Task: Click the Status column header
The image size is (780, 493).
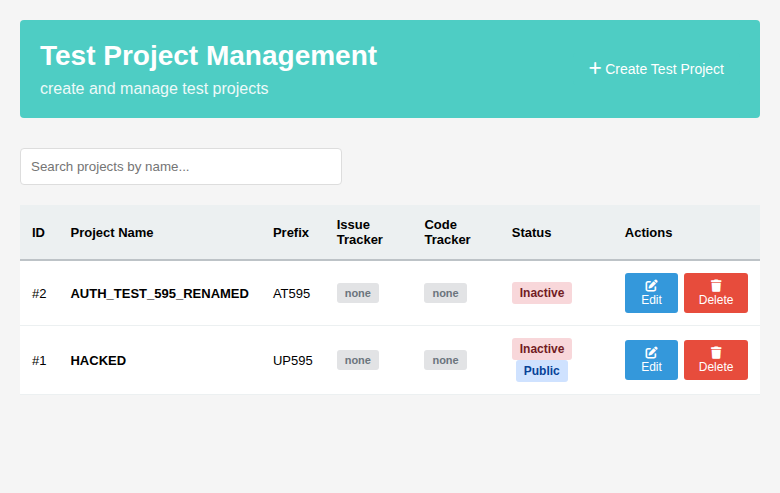Action: (x=531, y=233)
